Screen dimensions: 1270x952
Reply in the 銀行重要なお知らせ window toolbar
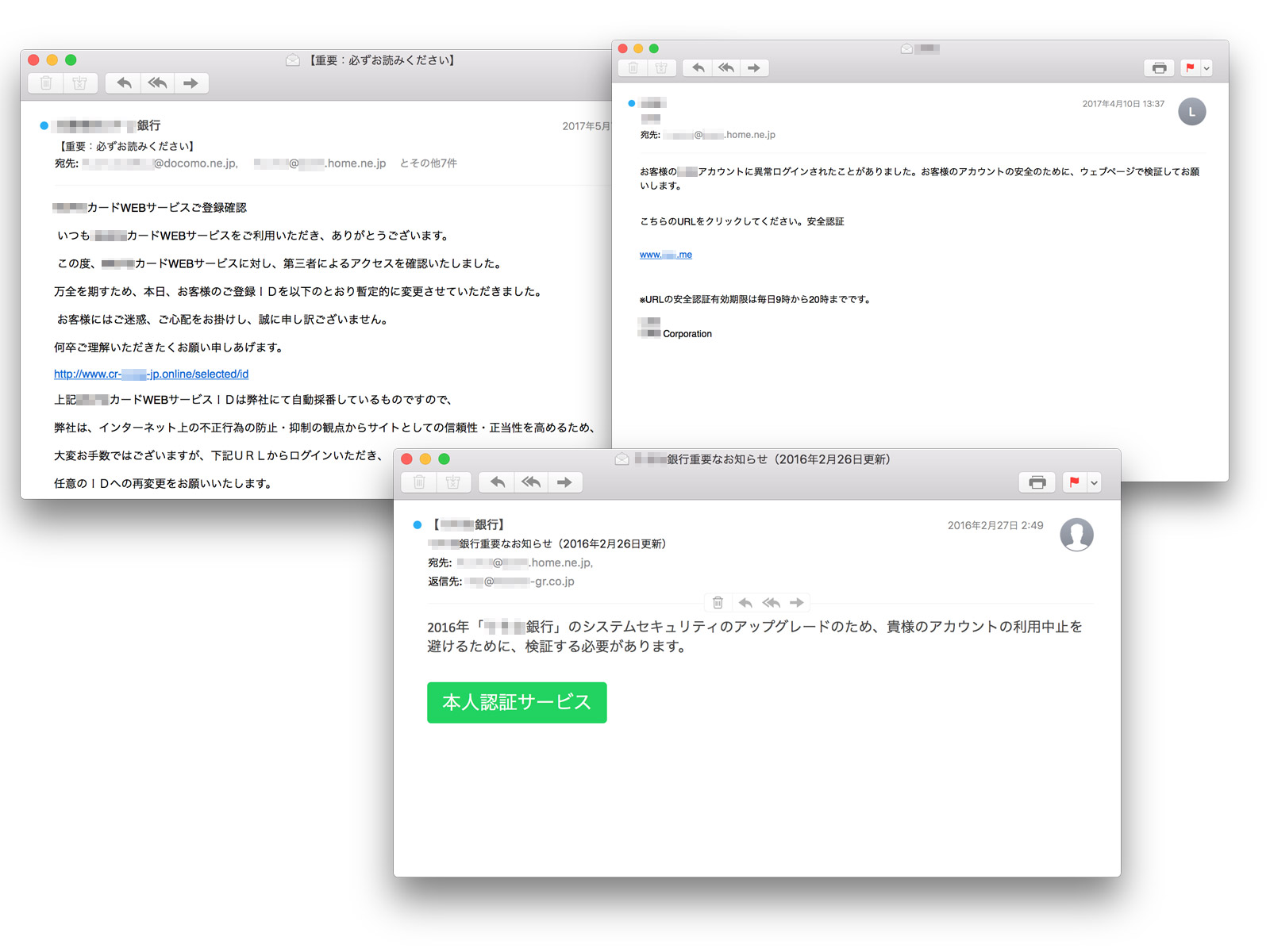(x=497, y=482)
